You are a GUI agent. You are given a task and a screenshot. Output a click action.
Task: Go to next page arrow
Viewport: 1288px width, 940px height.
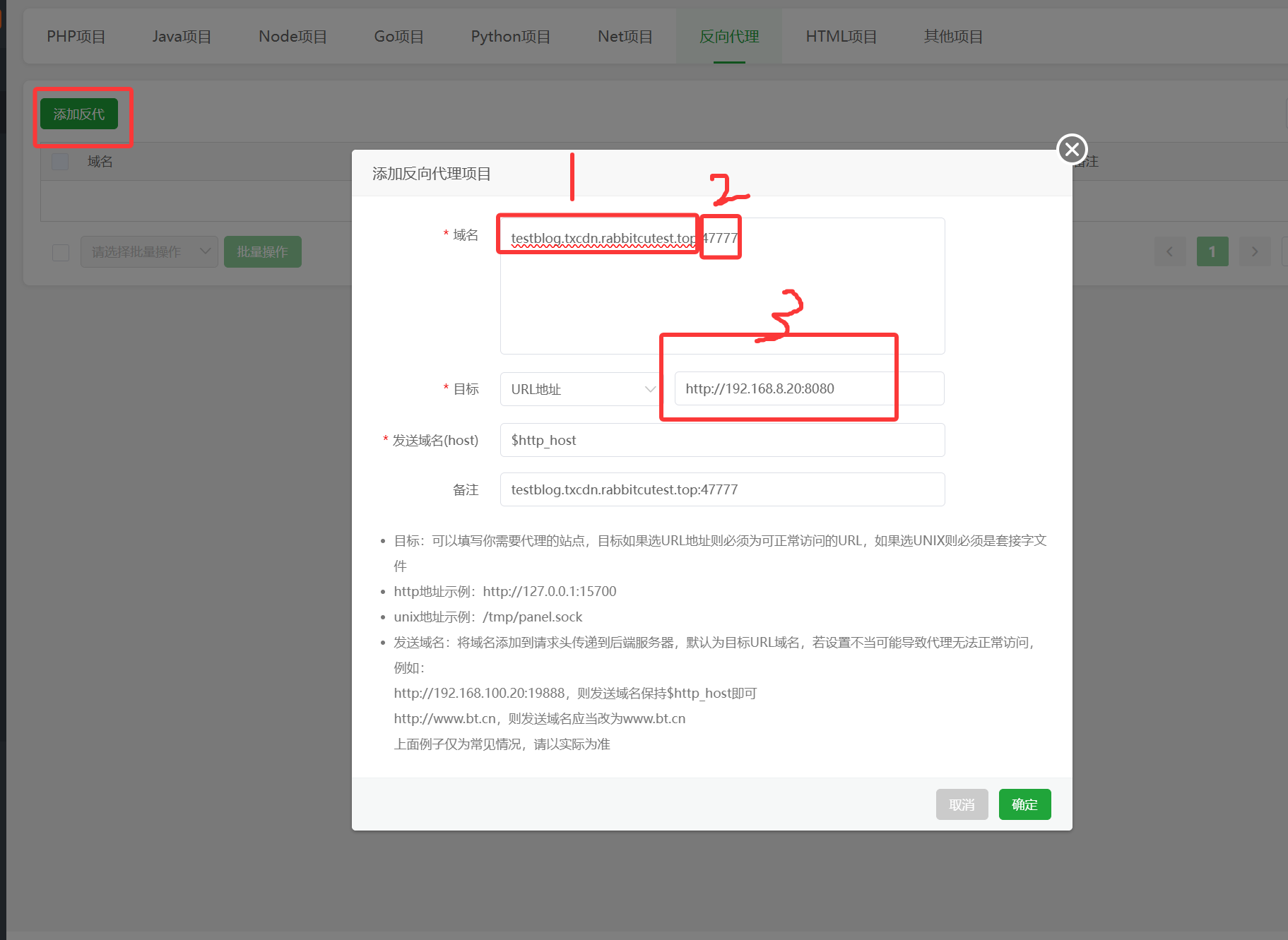[x=1255, y=252]
